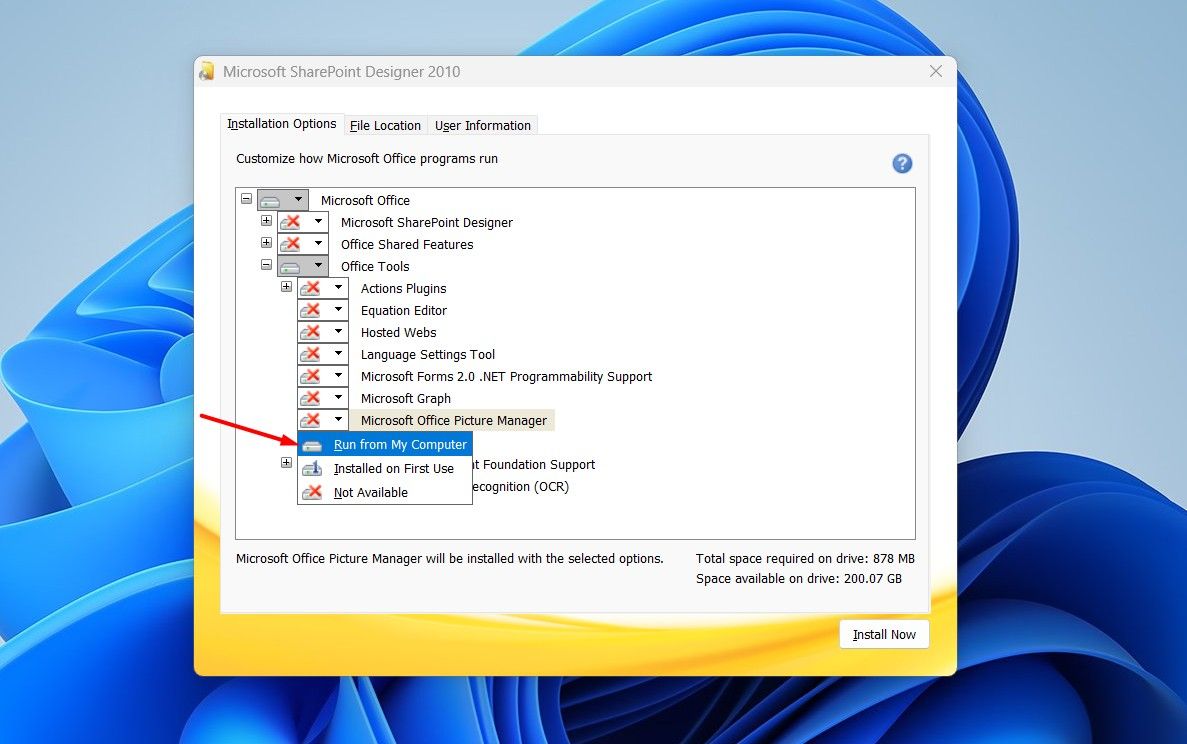The image size is (1187, 744).
Task: Expand the Actions Plugins node
Action: (x=286, y=287)
